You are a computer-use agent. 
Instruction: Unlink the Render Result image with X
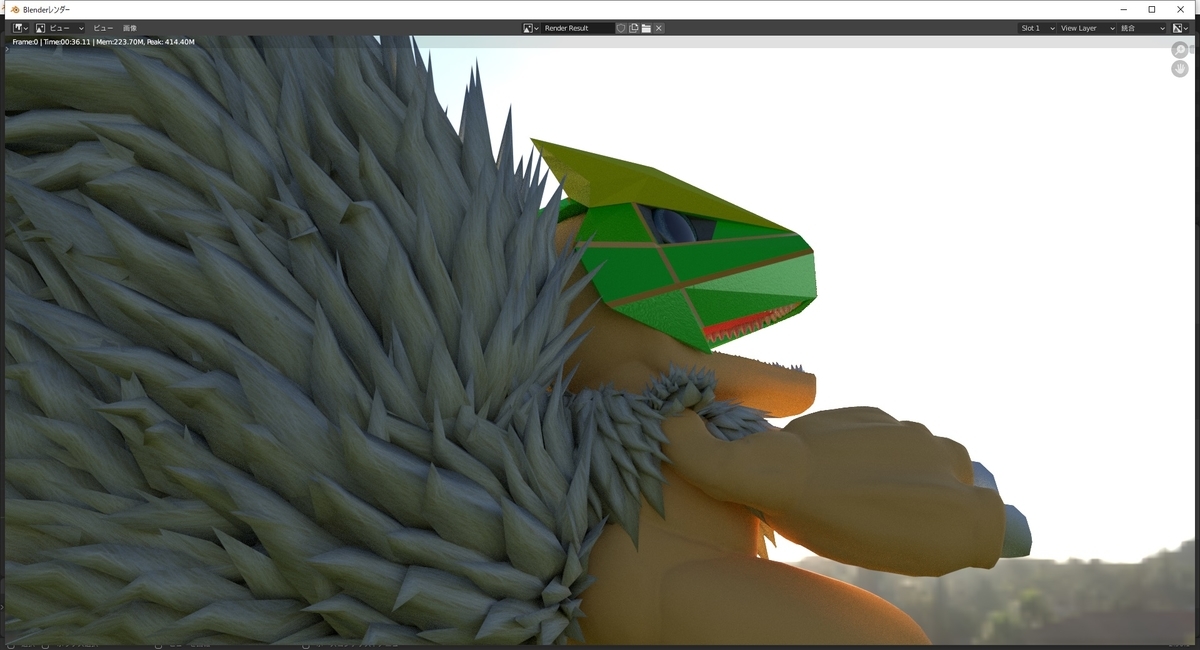tap(659, 28)
